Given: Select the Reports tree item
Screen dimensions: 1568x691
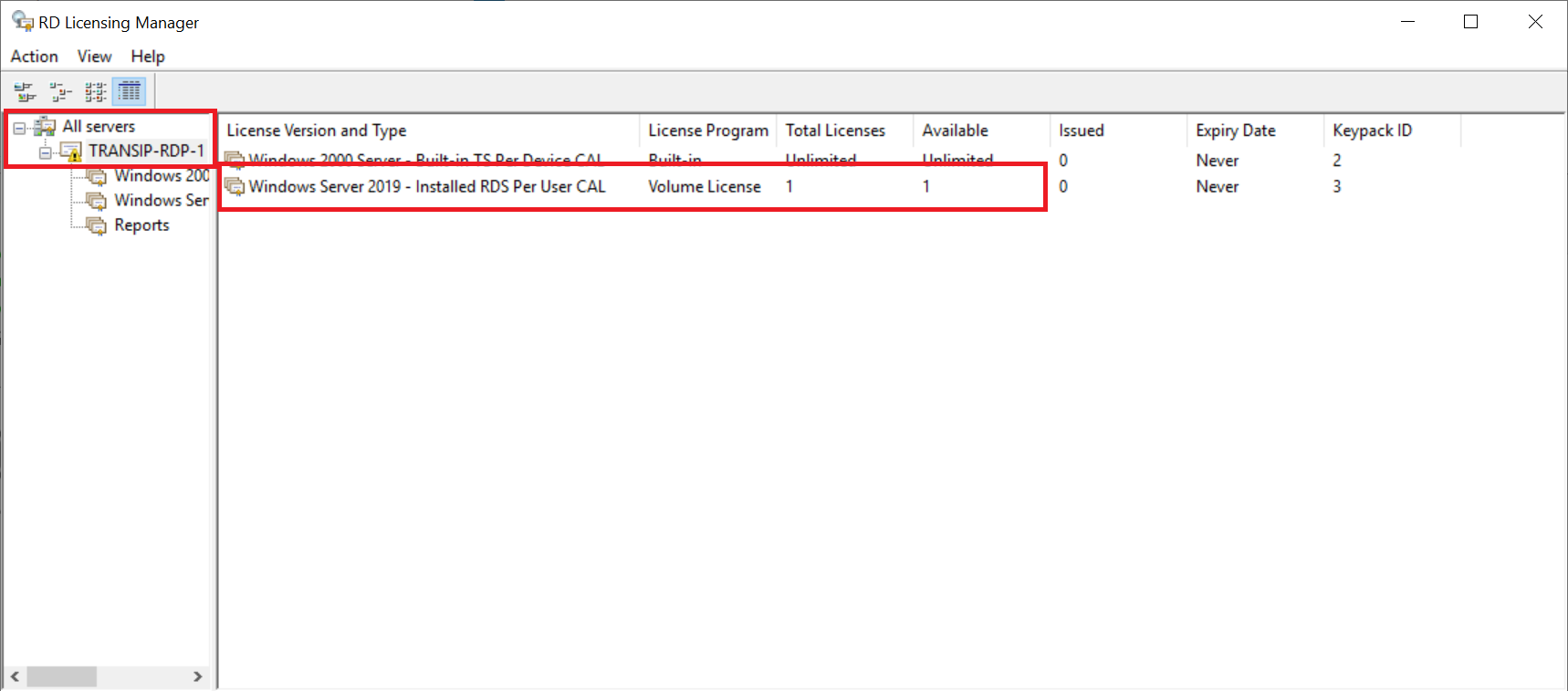Looking at the screenshot, I should [141, 225].
